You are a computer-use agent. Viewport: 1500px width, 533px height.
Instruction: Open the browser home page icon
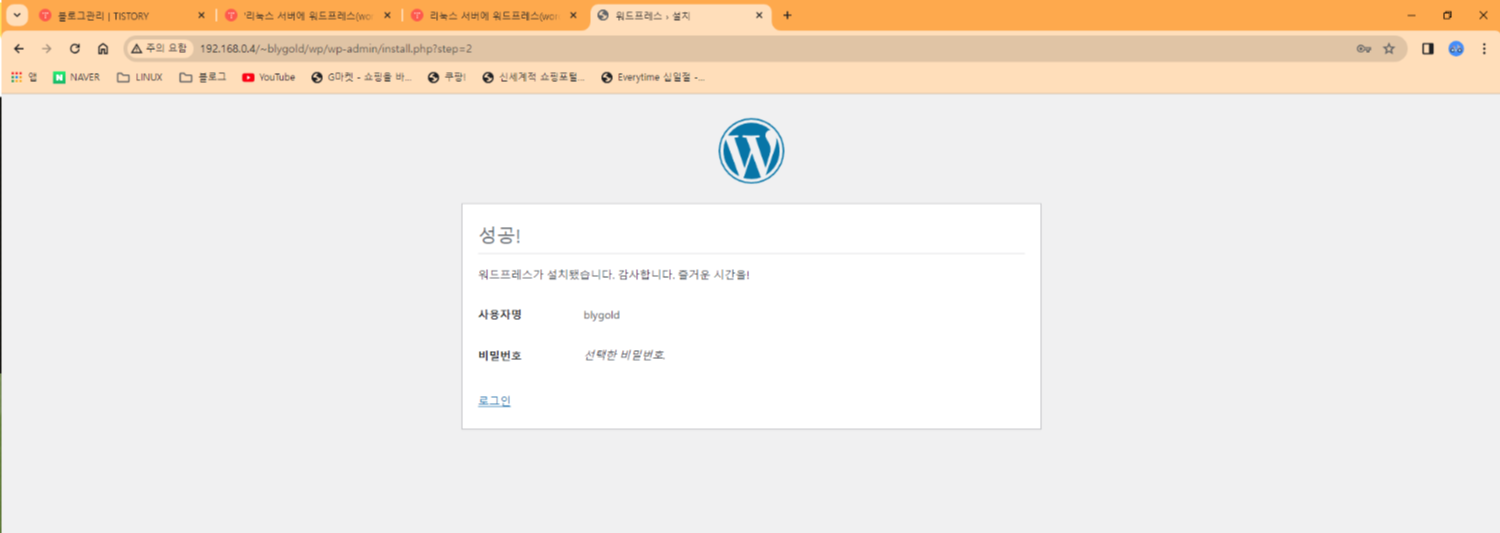click(102, 48)
